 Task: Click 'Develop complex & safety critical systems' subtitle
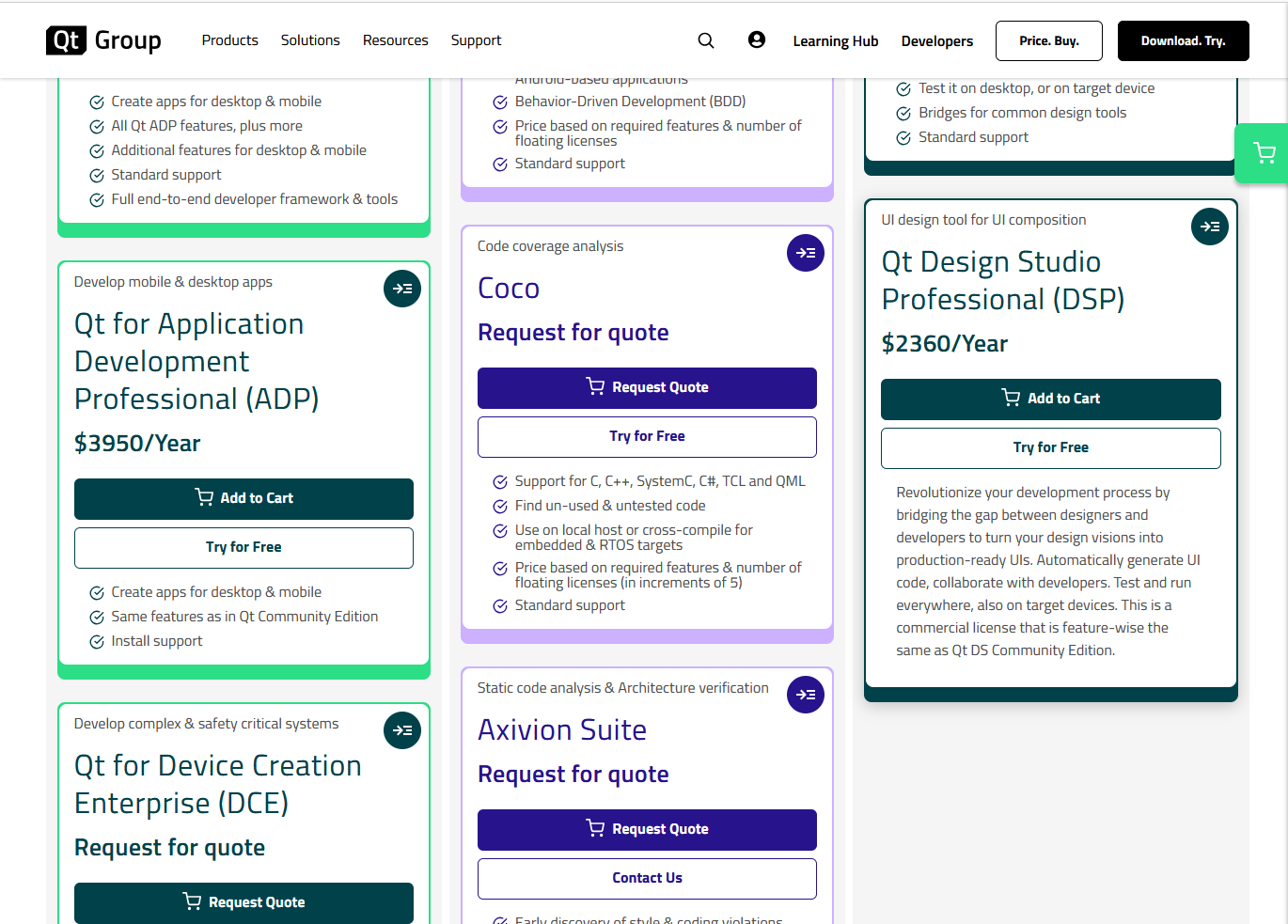tap(206, 724)
